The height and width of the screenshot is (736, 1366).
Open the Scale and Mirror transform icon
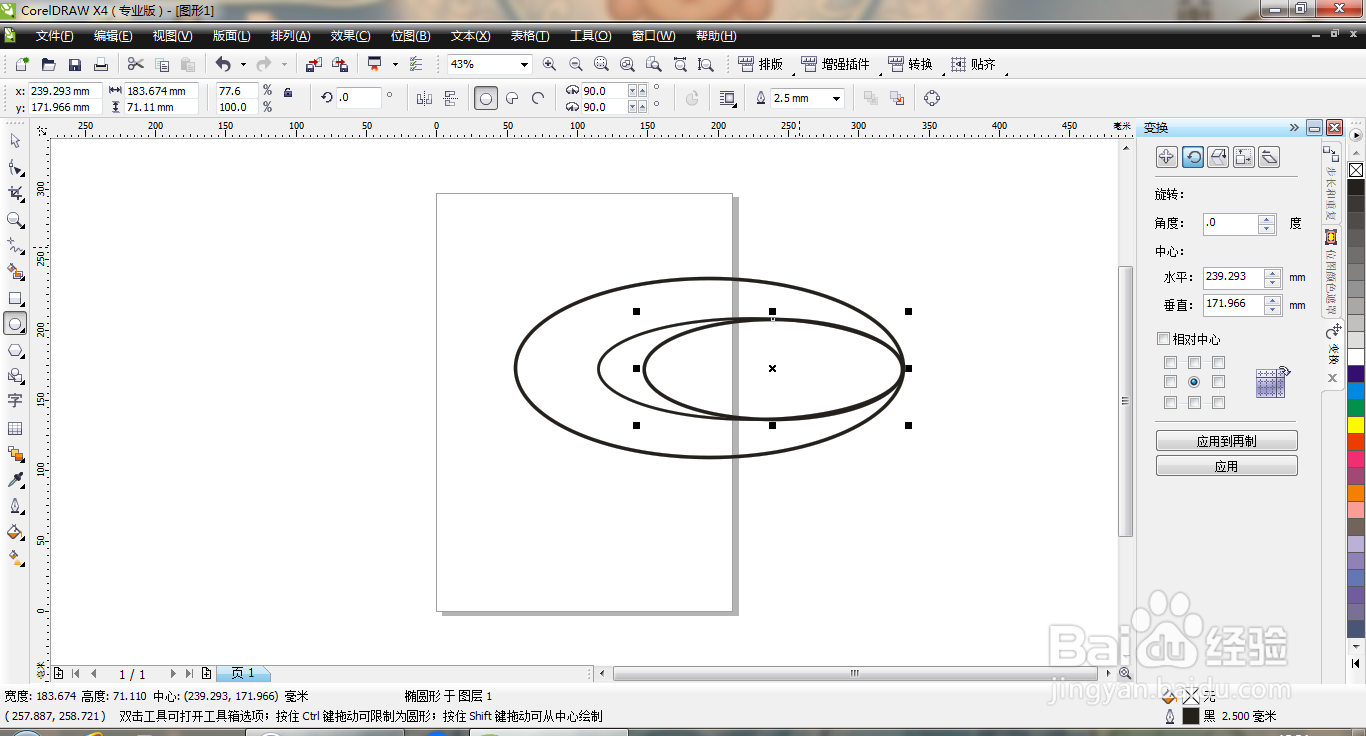click(1218, 157)
